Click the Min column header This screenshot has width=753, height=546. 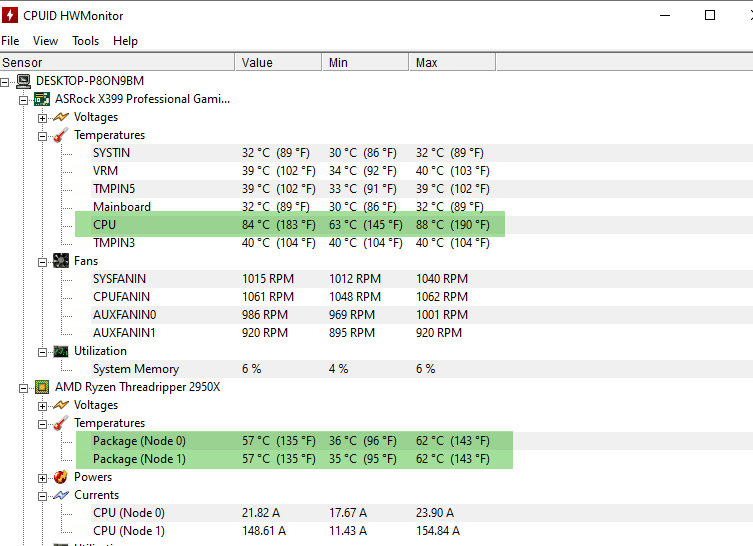click(365, 62)
